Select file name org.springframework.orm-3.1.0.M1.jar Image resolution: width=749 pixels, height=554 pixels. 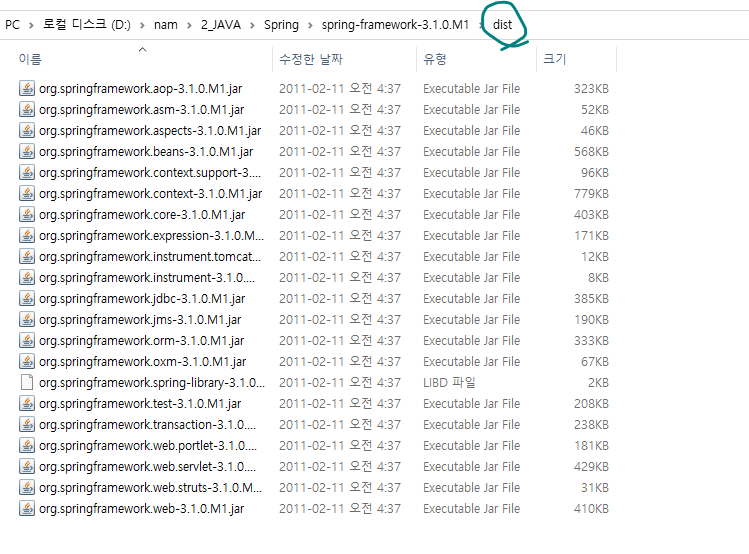click(141, 341)
